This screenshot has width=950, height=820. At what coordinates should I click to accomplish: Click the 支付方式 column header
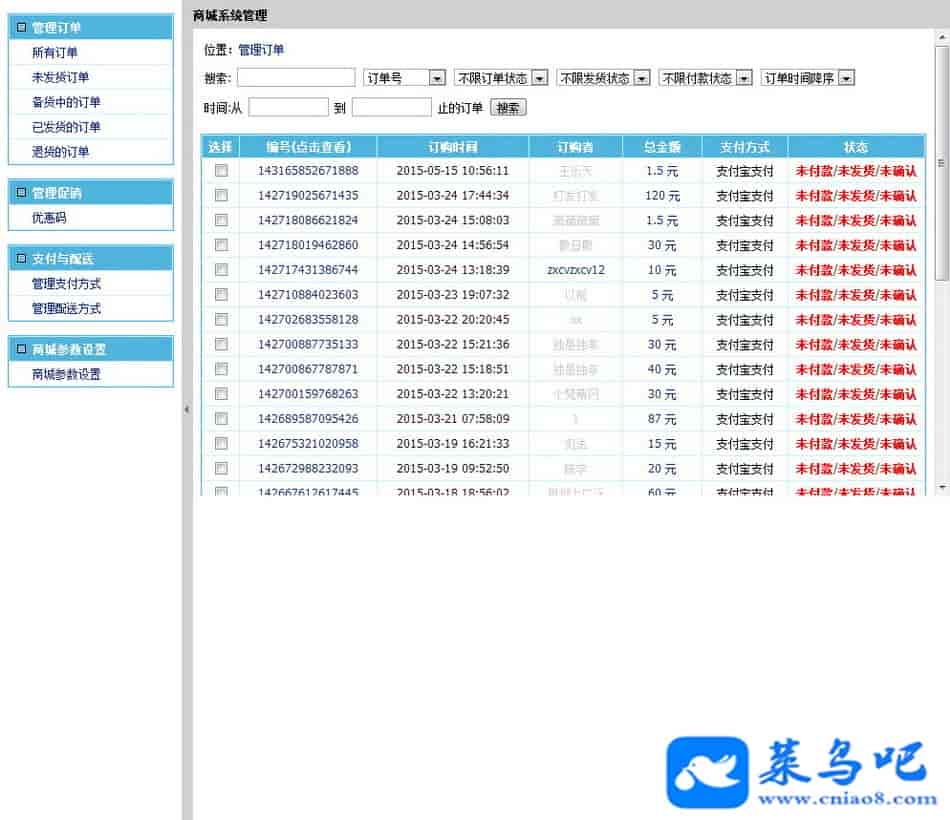[x=745, y=147]
